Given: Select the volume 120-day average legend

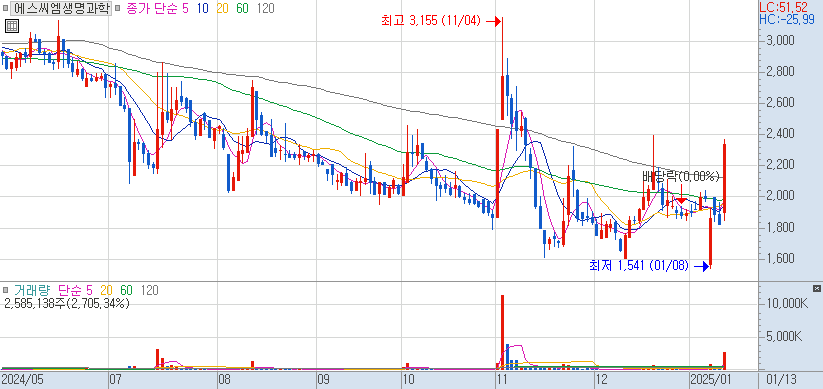Looking at the screenshot, I should [x=150, y=289].
